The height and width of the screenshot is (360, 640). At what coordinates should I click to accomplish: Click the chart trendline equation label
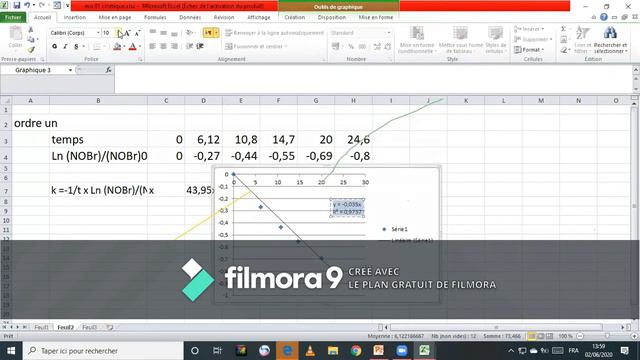click(347, 208)
